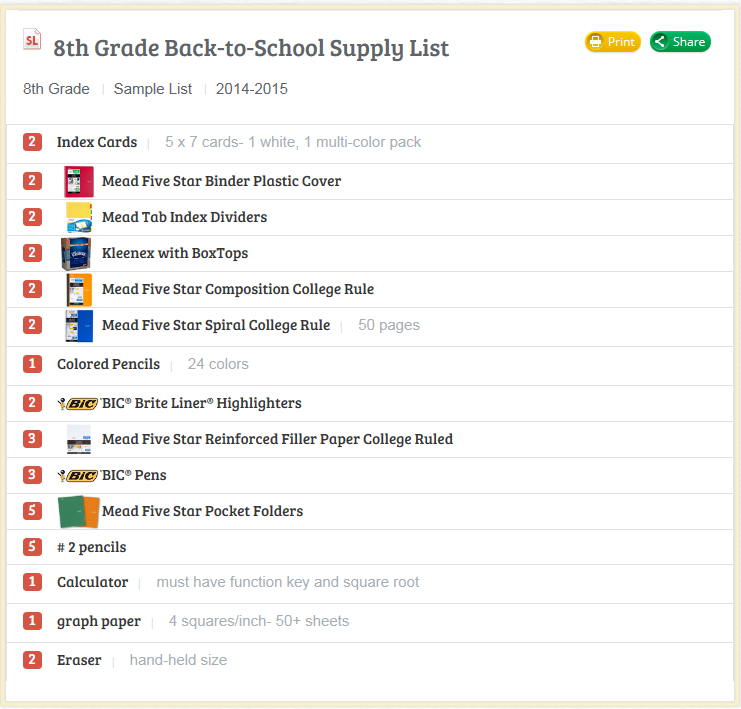Click the # 2 pencils quantity badge

[32, 547]
